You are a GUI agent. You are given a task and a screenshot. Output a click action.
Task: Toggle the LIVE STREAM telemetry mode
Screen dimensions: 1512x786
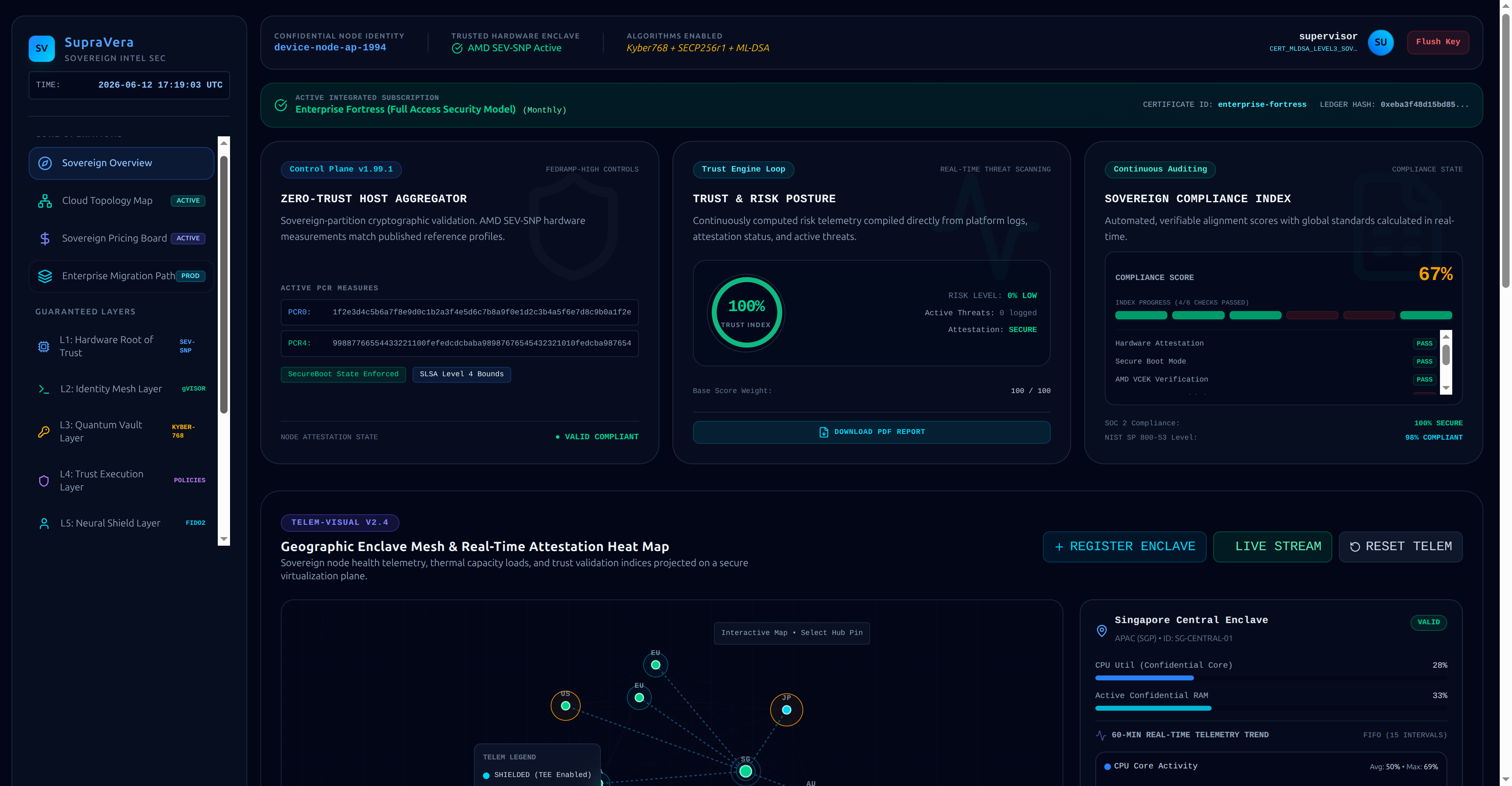click(1272, 547)
